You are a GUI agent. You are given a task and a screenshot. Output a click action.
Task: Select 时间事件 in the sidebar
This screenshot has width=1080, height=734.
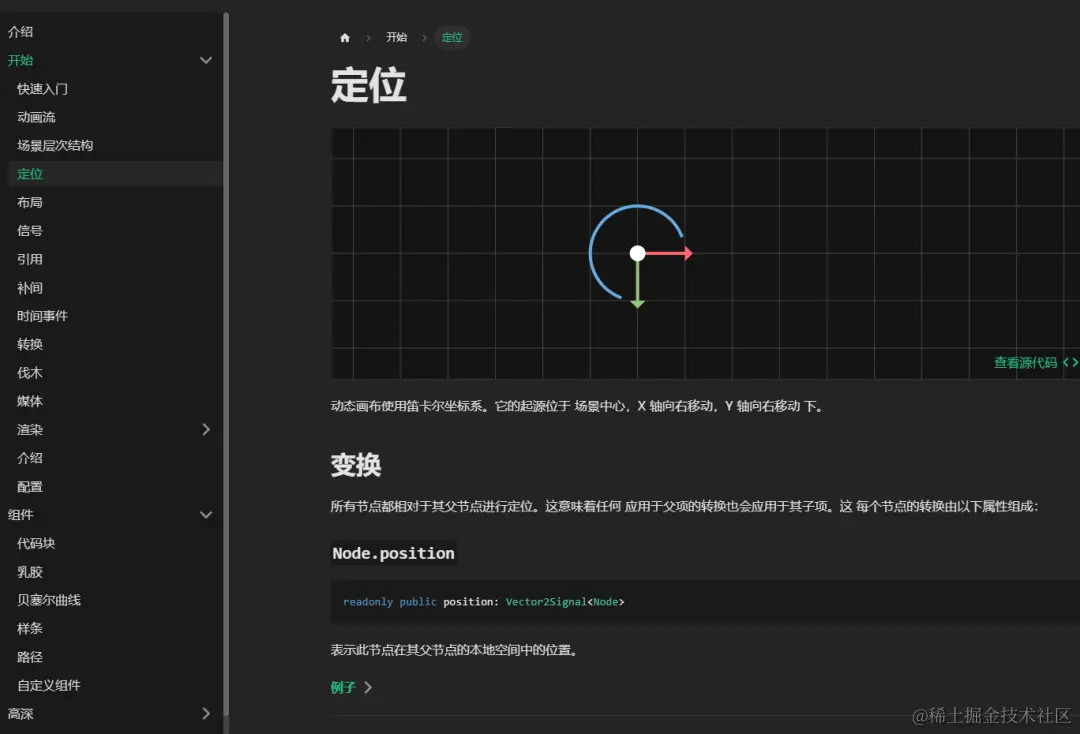[42, 315]
